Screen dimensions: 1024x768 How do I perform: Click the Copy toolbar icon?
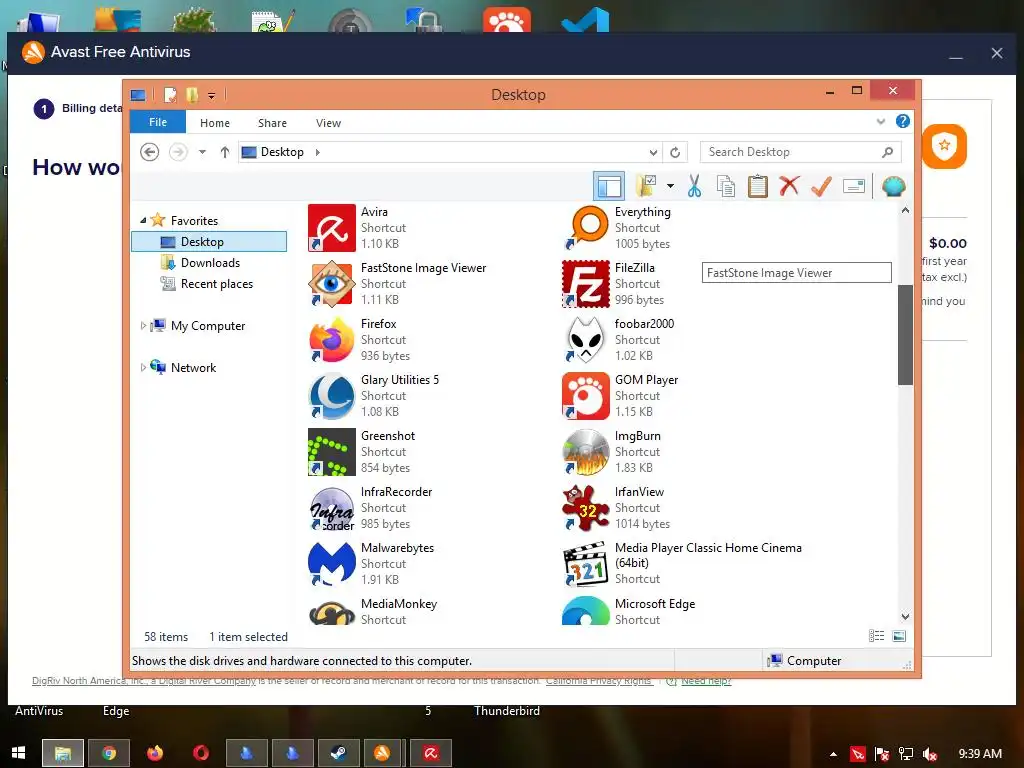pos(726,186)
